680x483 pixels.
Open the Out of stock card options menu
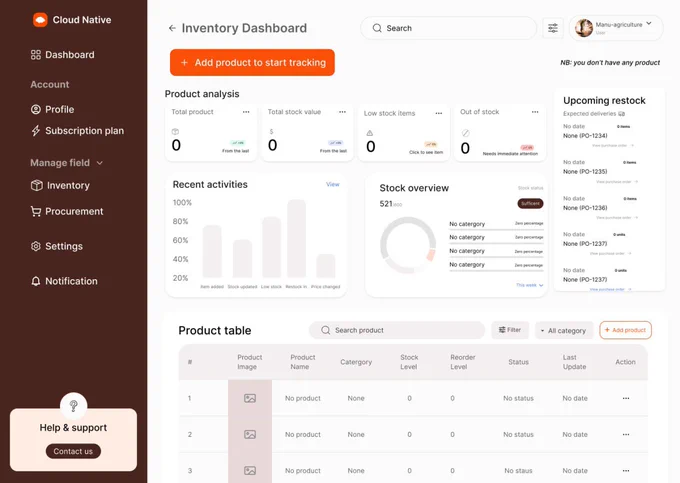click(x=535, y=112)
